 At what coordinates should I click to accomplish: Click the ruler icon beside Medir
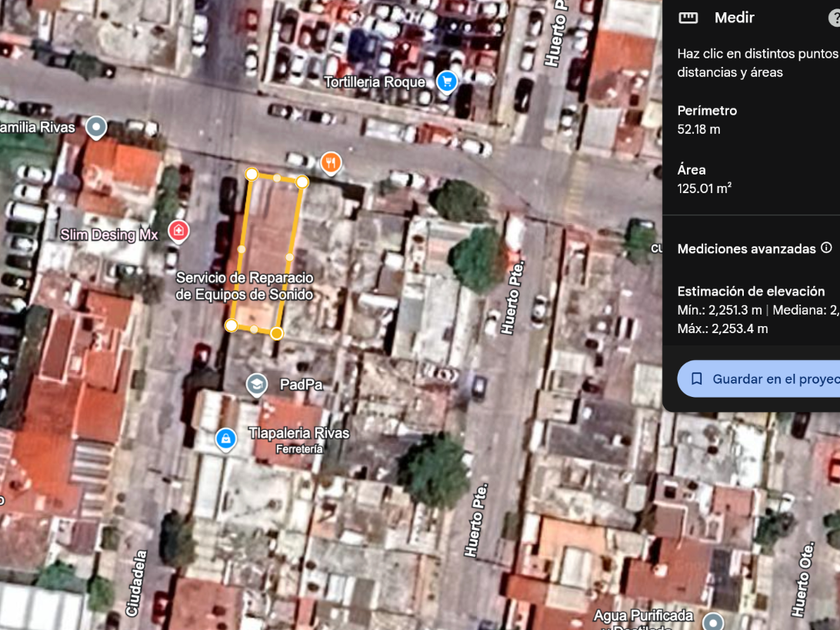688,18
